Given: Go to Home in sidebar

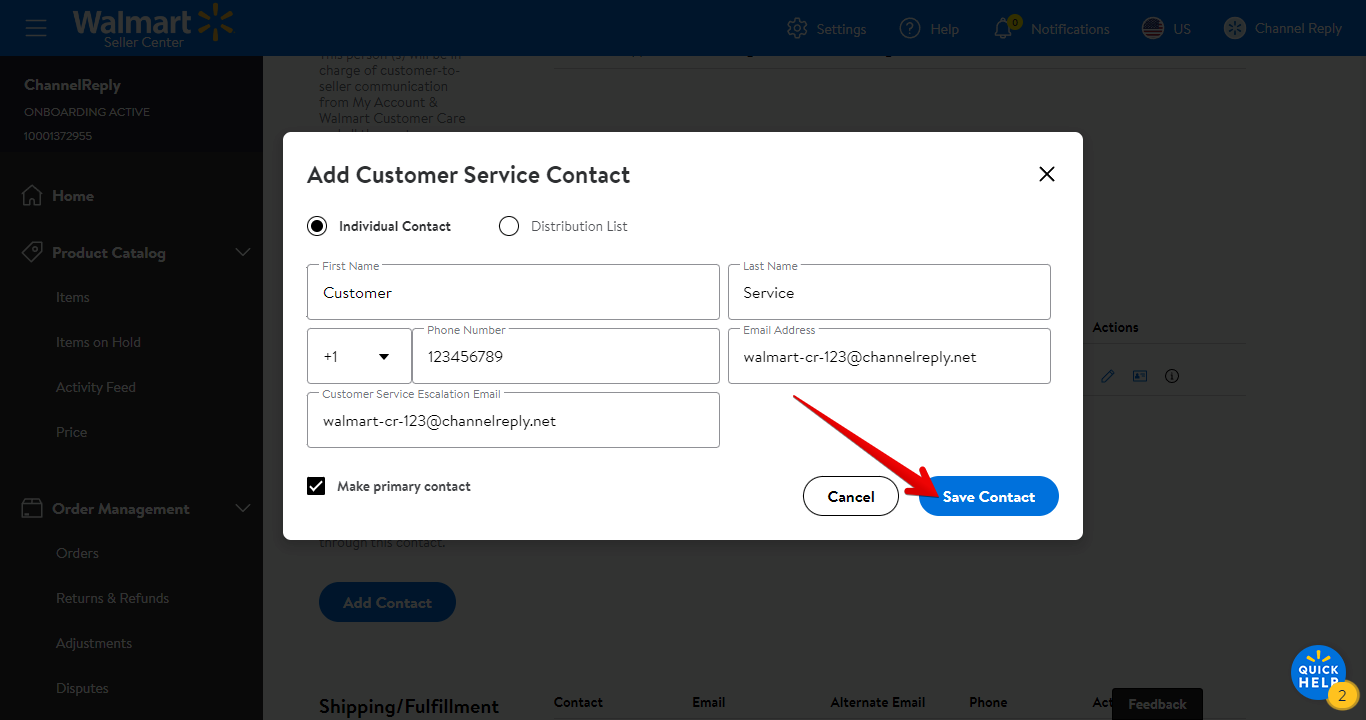Looking at the screenshot, I should [73, 196].
